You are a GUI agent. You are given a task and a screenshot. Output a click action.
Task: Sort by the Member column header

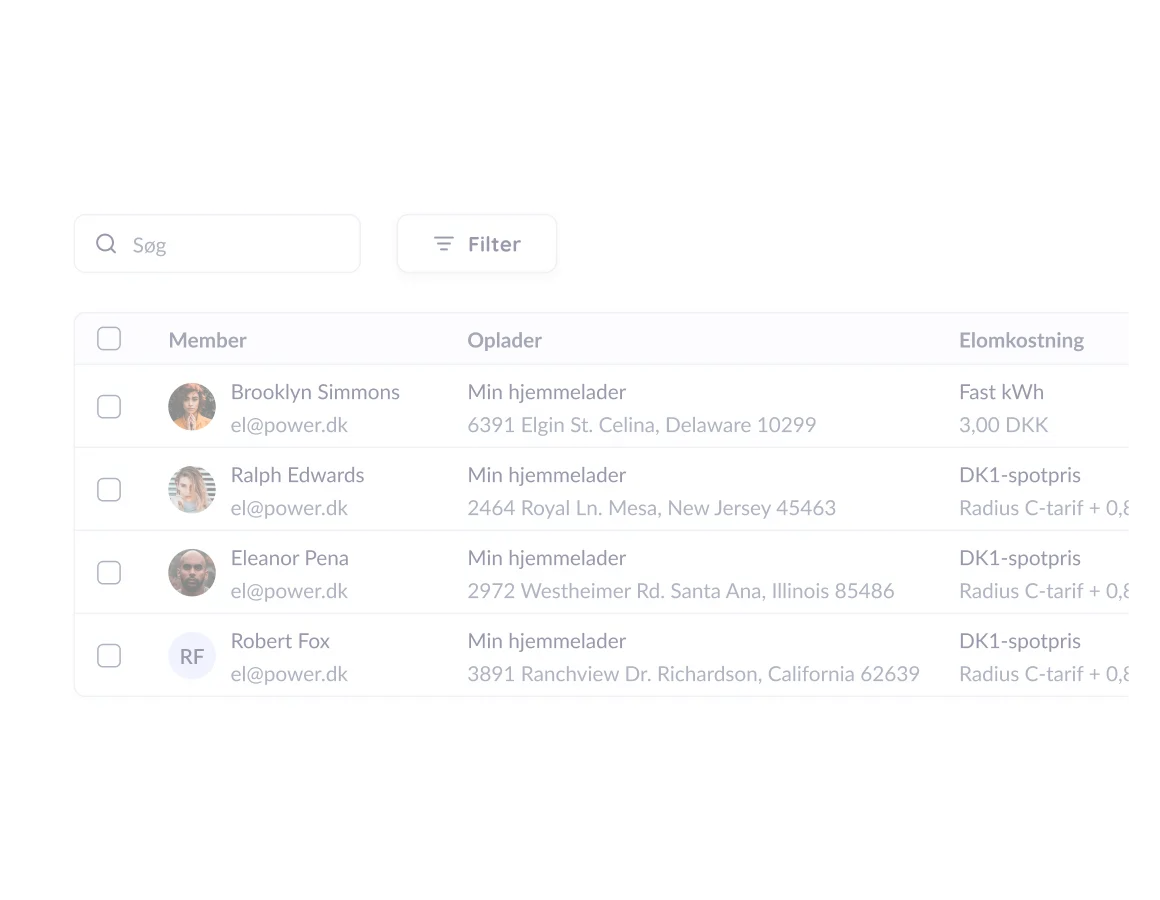[x=207, y=340]
